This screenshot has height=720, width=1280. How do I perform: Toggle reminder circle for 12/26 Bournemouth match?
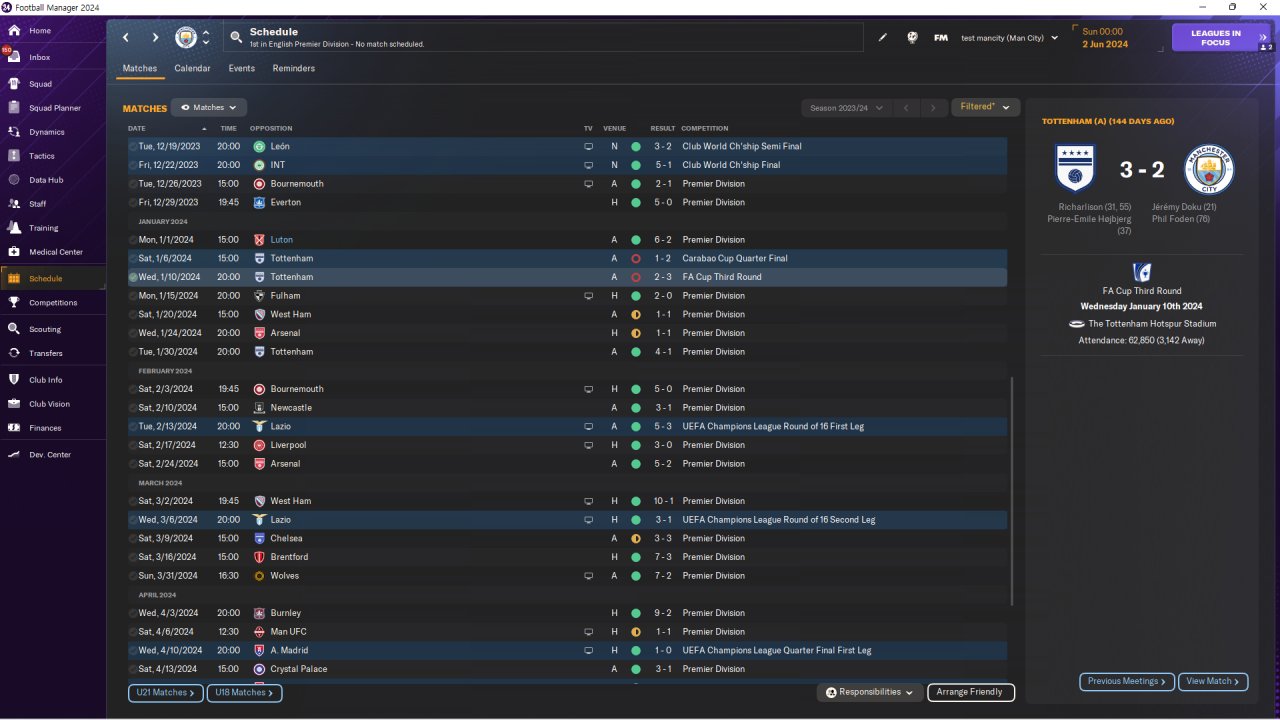[x=134, y=184]
